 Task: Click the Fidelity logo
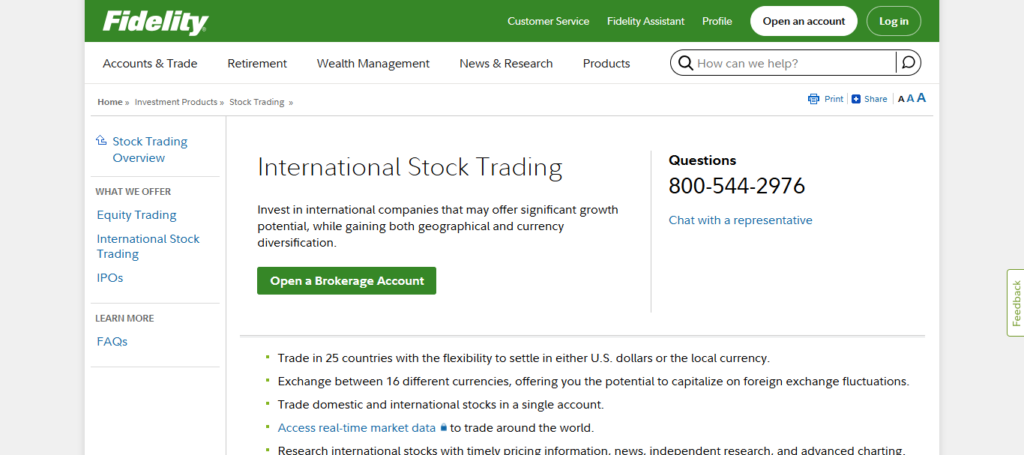[x=155, y=22]
